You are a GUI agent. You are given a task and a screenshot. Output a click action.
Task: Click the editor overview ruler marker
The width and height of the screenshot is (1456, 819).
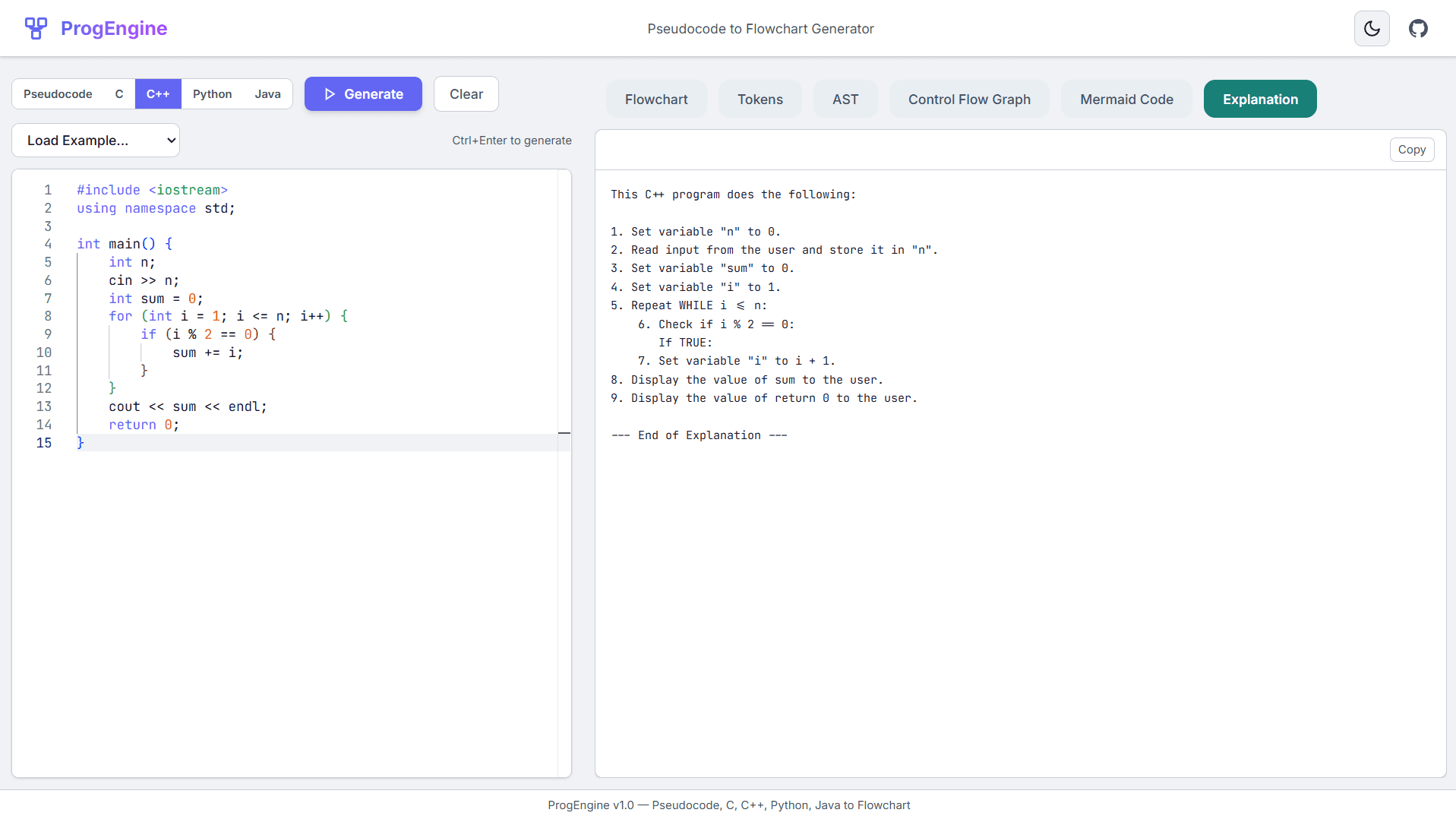tap(564, 433)
